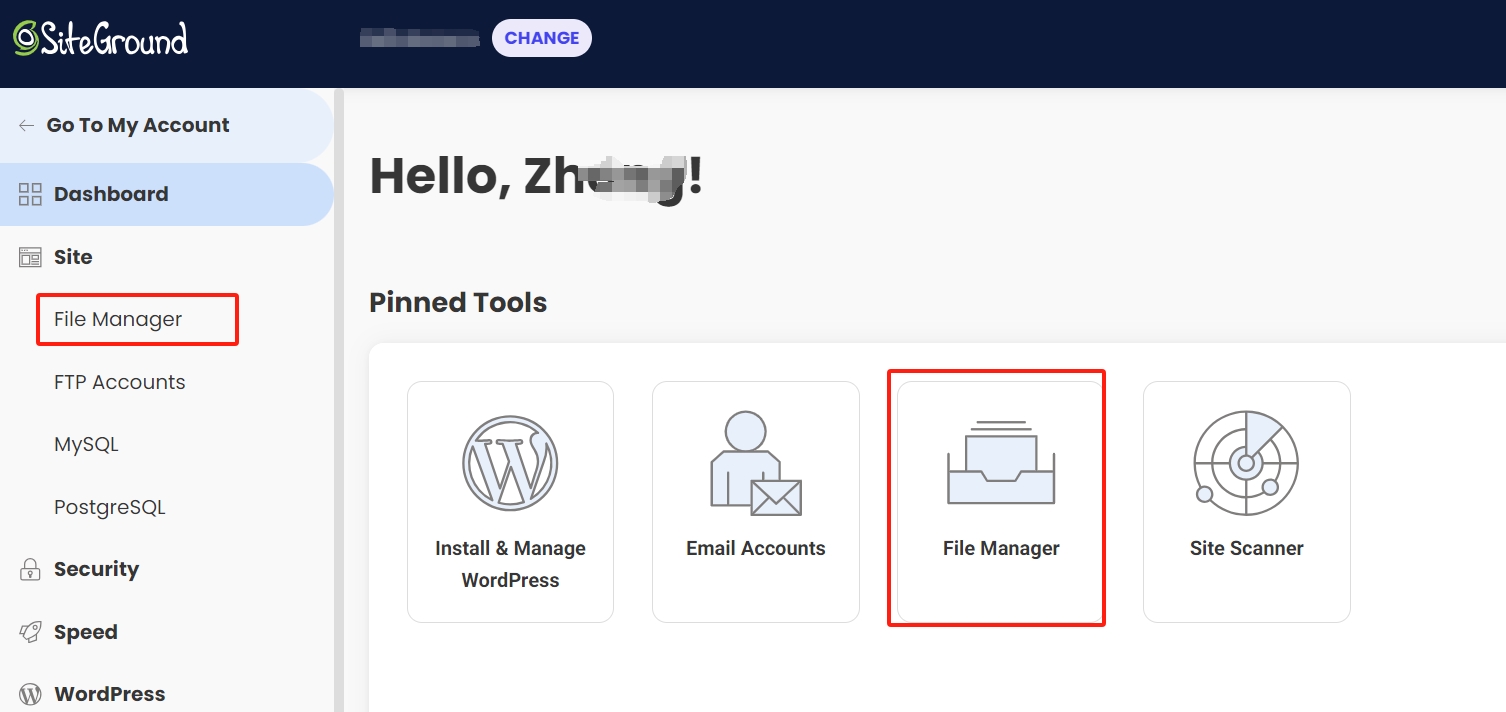Image resolution: width=1506 pixels, height=712 pixels.
Task: Click the Site Scanner pinned tool card
Action: pos(1246,501)
